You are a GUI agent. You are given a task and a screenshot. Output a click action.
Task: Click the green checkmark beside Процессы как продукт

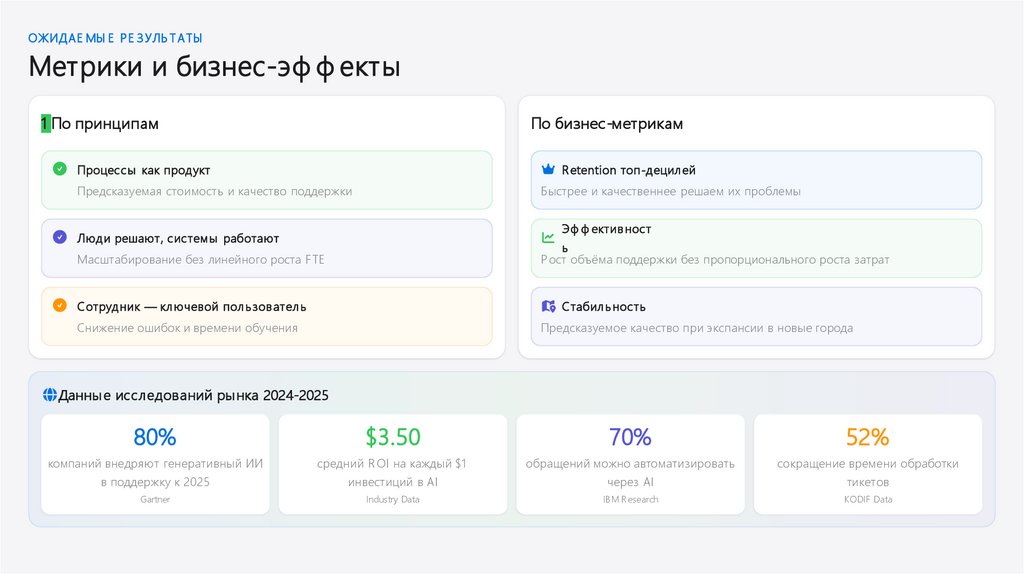pyautogui.click(x=60, y=169)
